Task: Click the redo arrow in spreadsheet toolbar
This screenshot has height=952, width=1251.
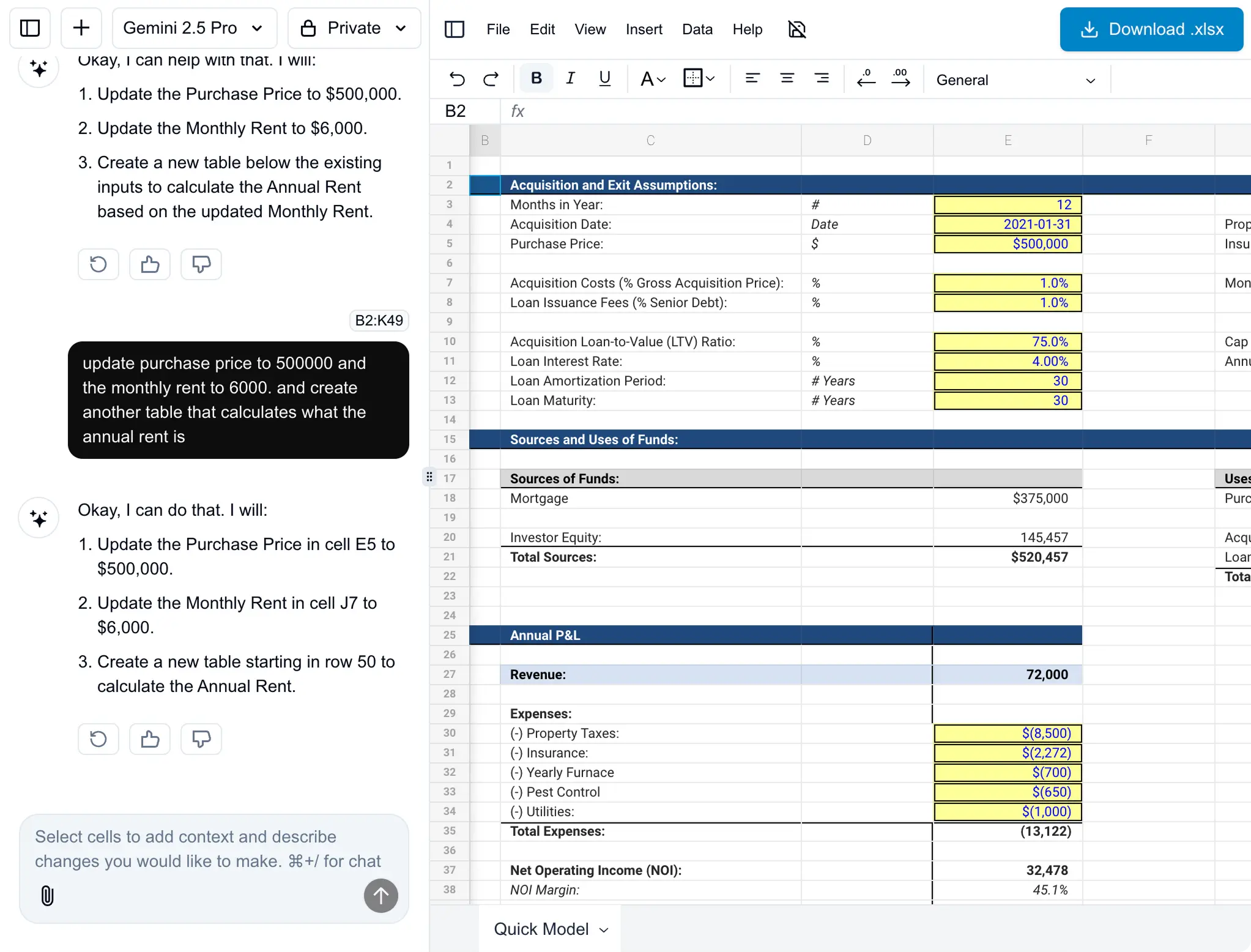Action: point(491,79)
